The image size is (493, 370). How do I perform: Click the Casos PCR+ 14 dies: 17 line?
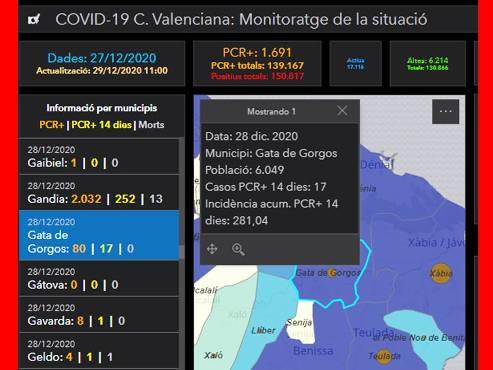pyautogui.click(x=266, y=187)
